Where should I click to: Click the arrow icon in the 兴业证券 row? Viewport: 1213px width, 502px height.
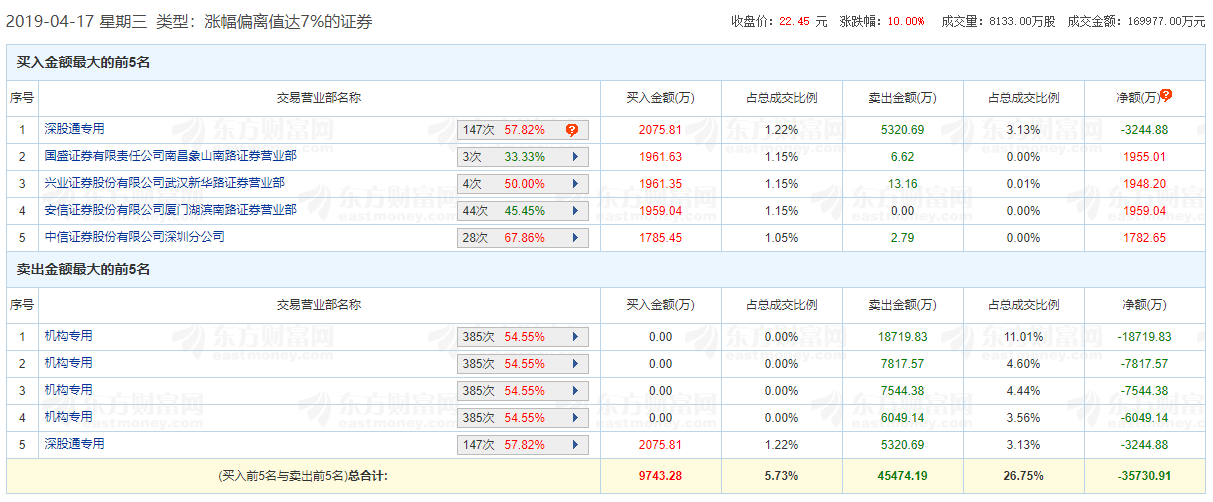tap(575, 184)
